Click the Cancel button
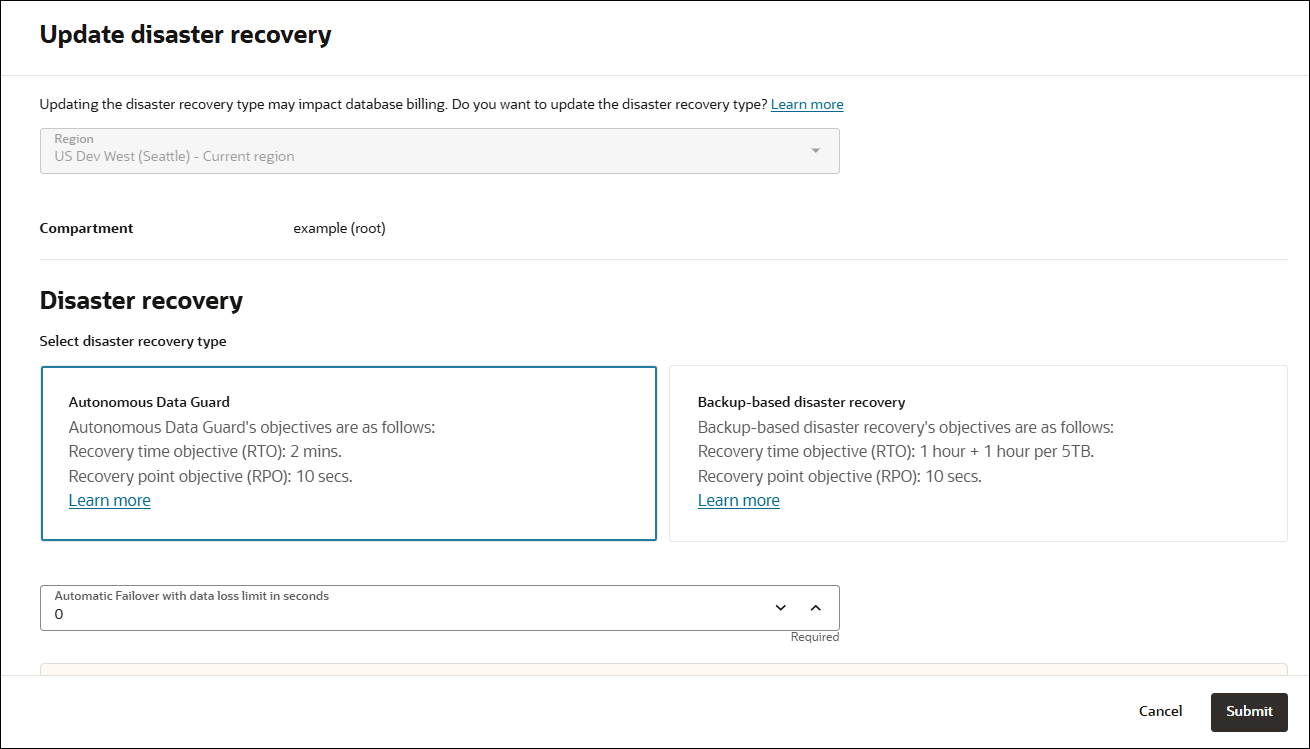Image resolution: width=1310 pixels, height=749 pixels. [1159, 712]
